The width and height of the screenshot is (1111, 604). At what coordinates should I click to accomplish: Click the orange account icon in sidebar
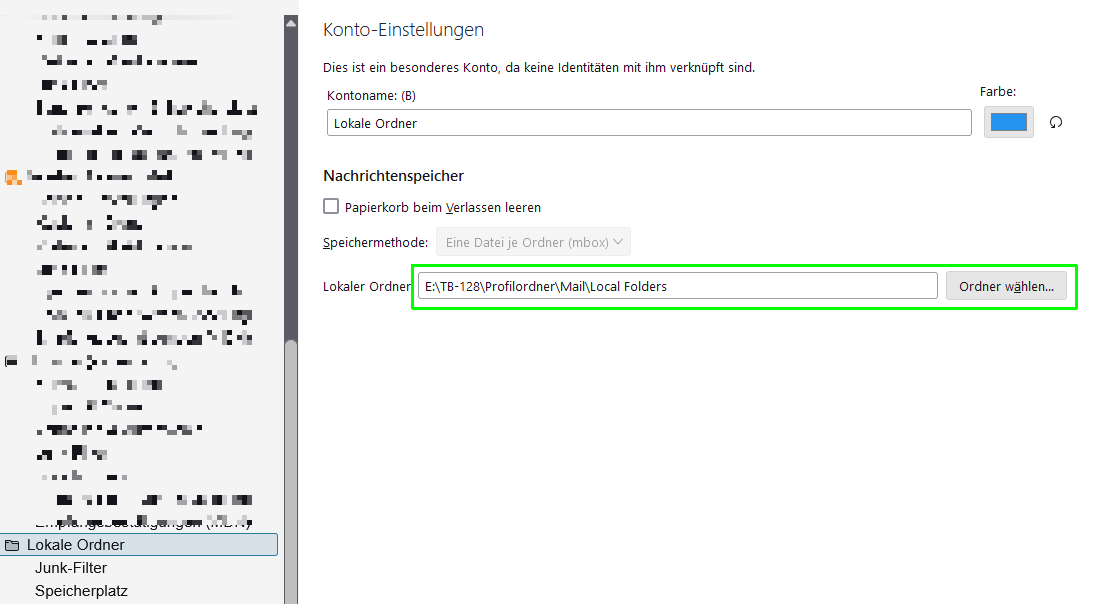coord(12,177)
